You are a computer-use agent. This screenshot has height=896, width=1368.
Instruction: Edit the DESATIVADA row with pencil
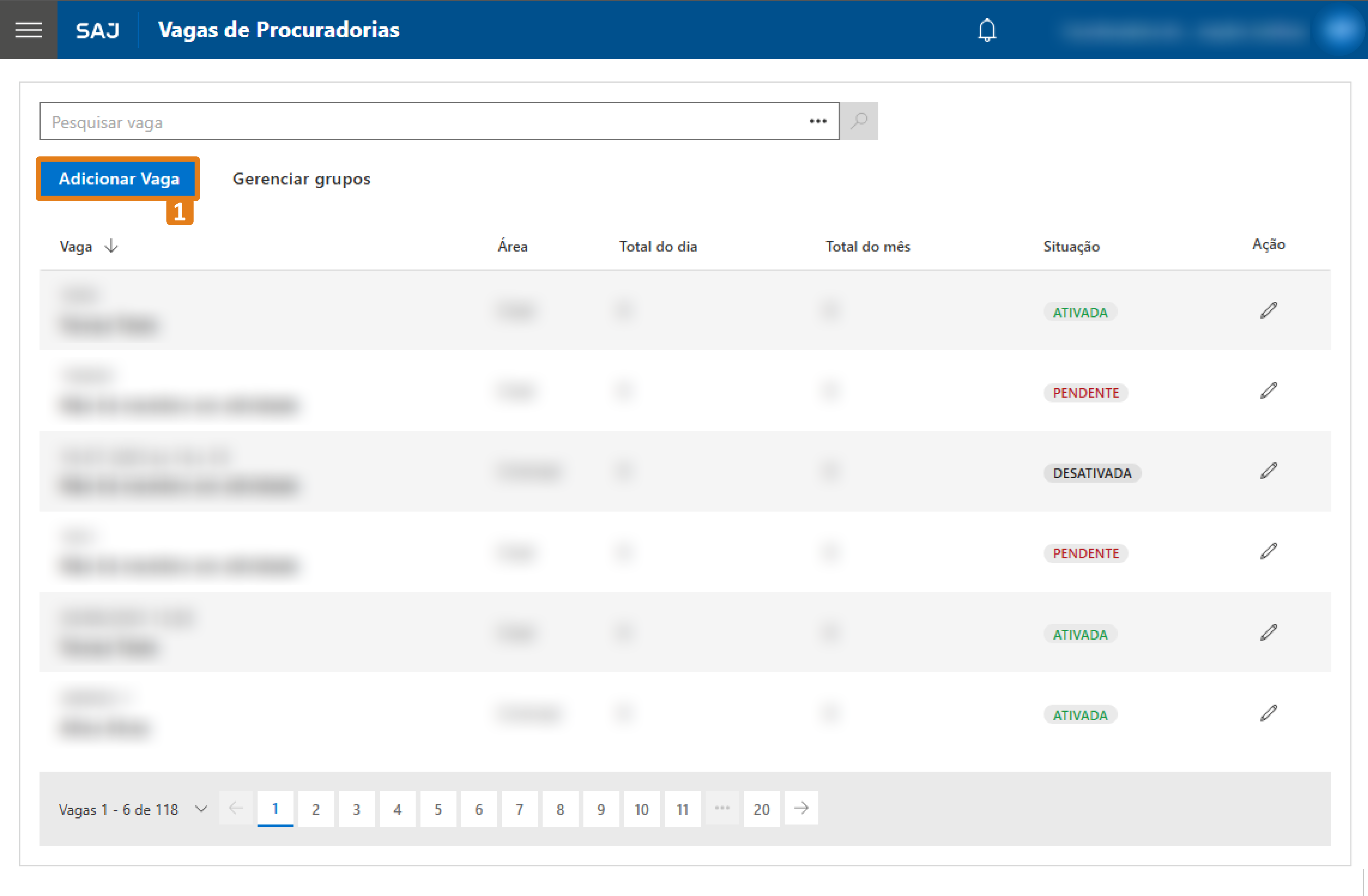pos(1268,471)
